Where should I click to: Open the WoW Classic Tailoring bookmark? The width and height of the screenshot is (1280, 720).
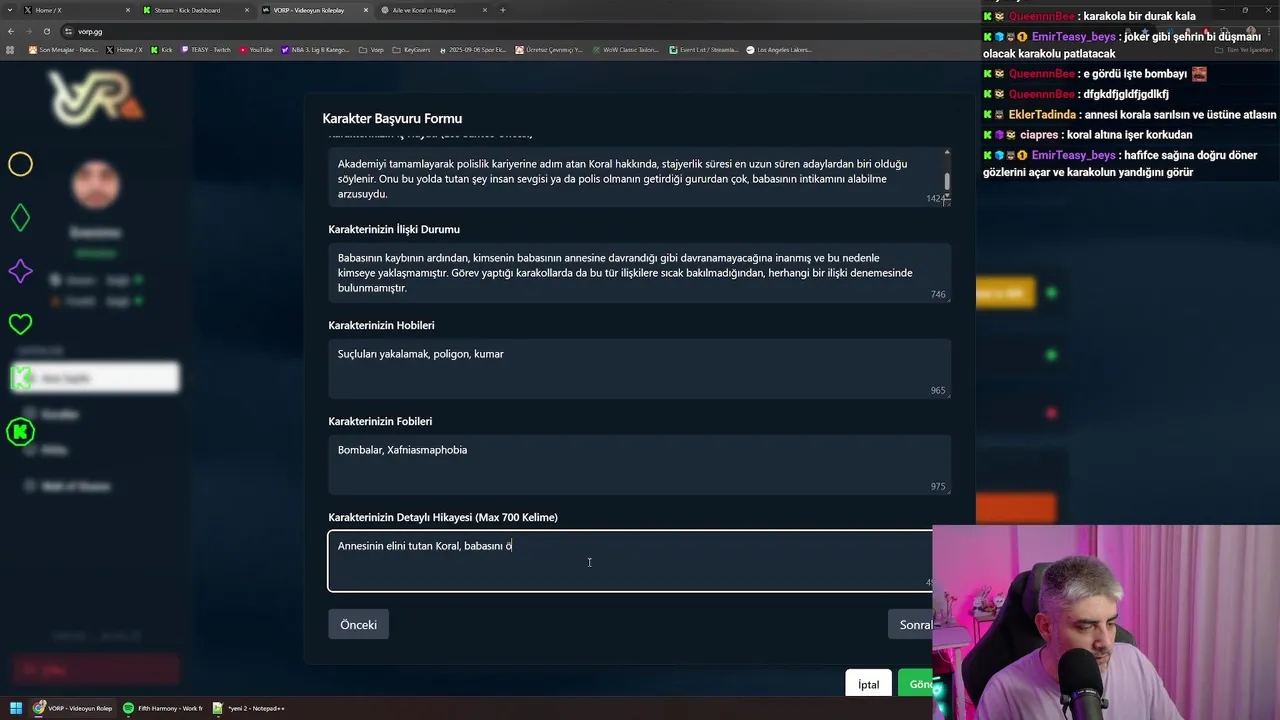[x=626, y=49]
